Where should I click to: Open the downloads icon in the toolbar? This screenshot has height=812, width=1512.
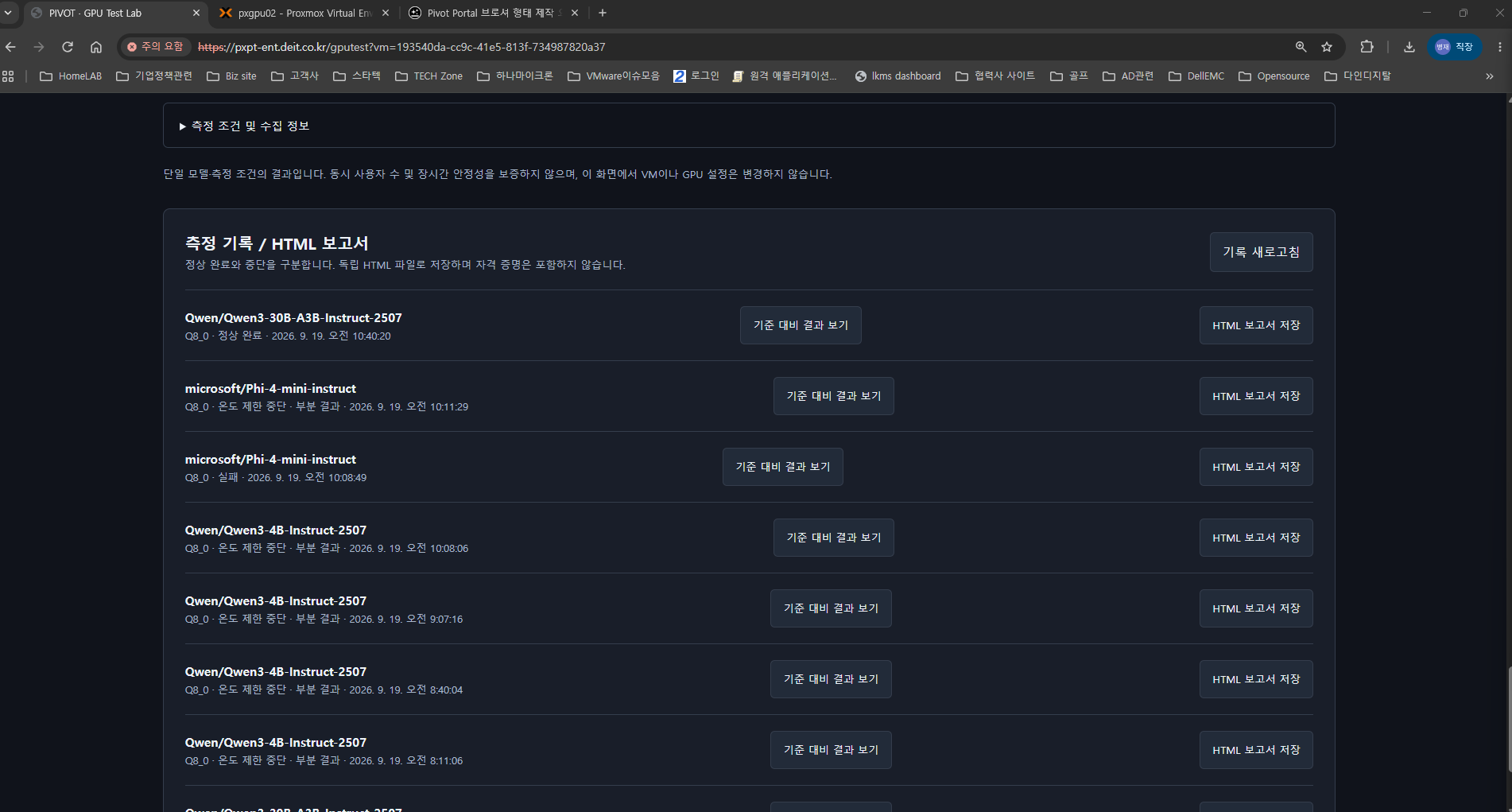coord(1409,47)
